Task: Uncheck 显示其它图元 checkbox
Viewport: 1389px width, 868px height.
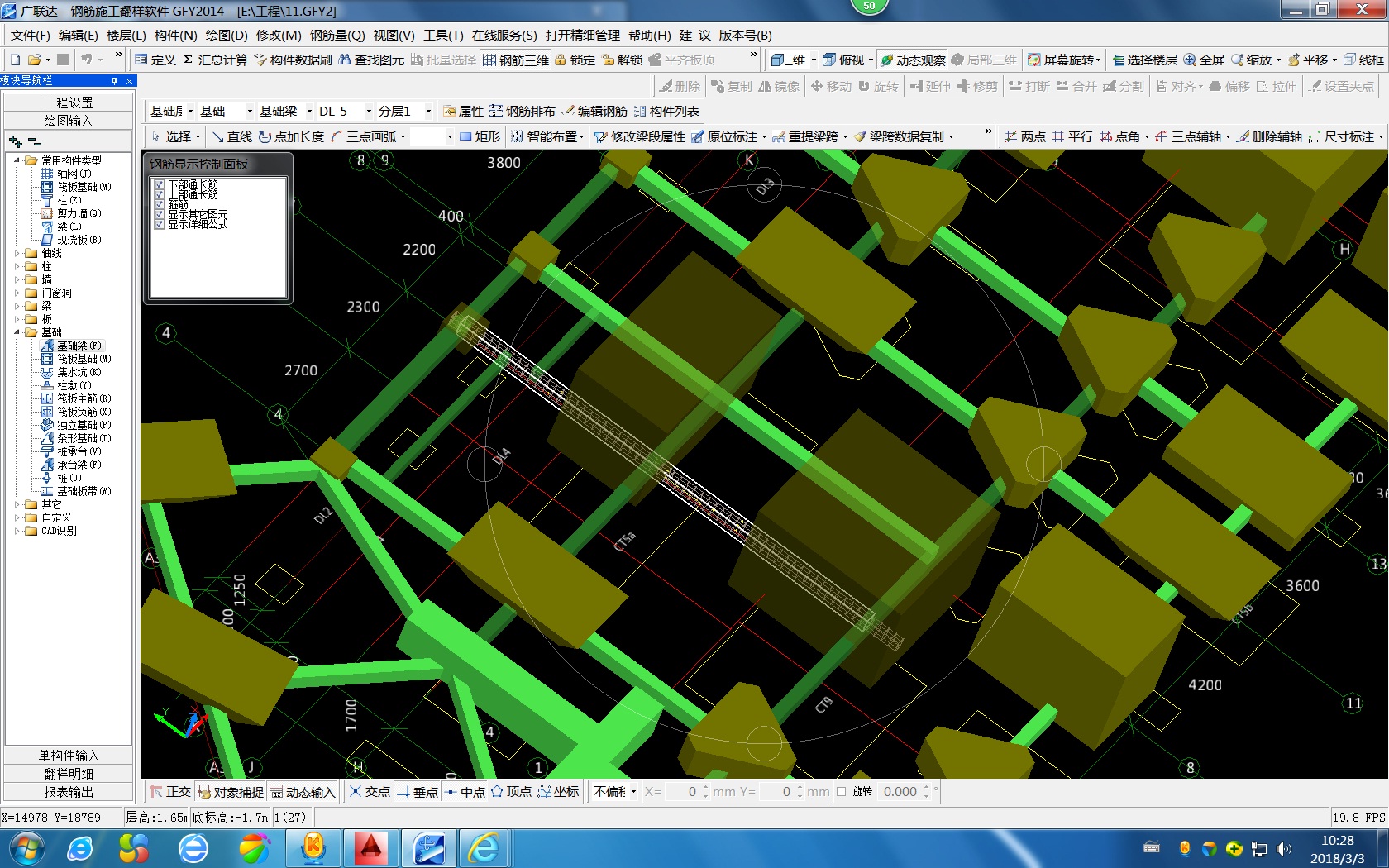Action: pyautogui.click(x=160, y=214)
